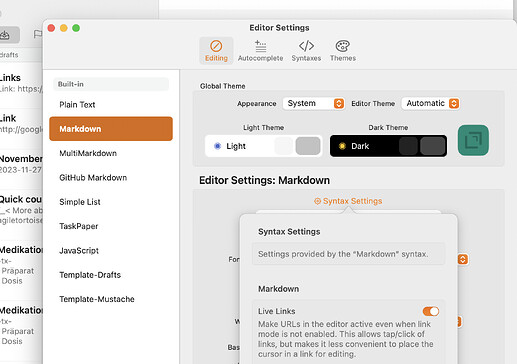Select MultiMarkdown syntax

point(111,153)
